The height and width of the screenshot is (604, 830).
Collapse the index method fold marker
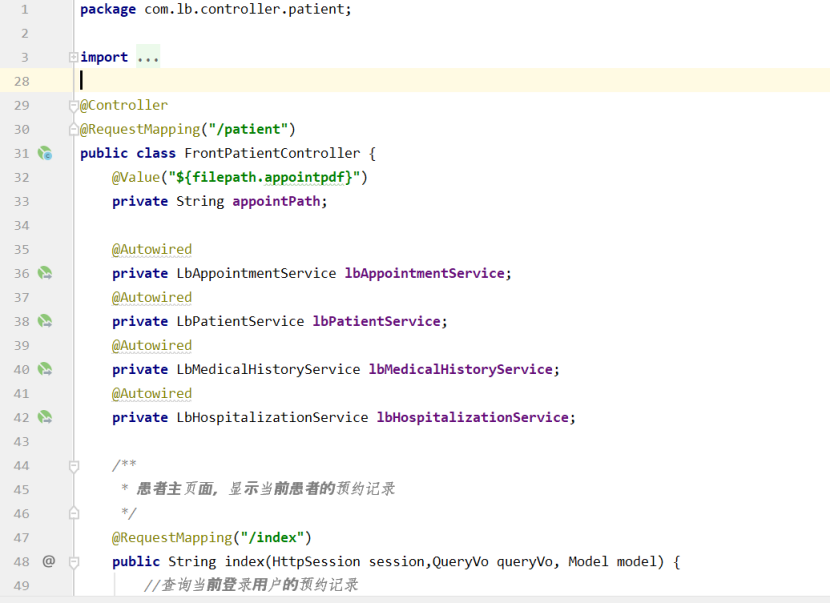pyautogui.click(x=74, y=562)
